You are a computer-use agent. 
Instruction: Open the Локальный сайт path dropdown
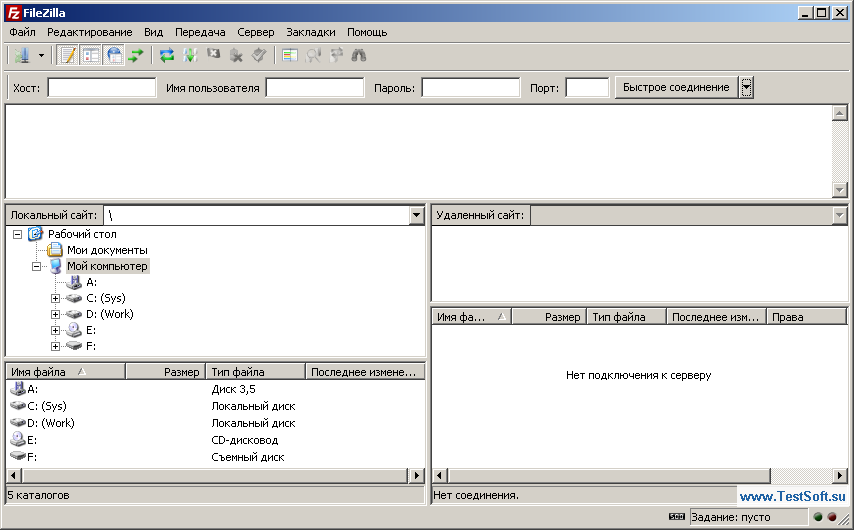tap(416, 215)
